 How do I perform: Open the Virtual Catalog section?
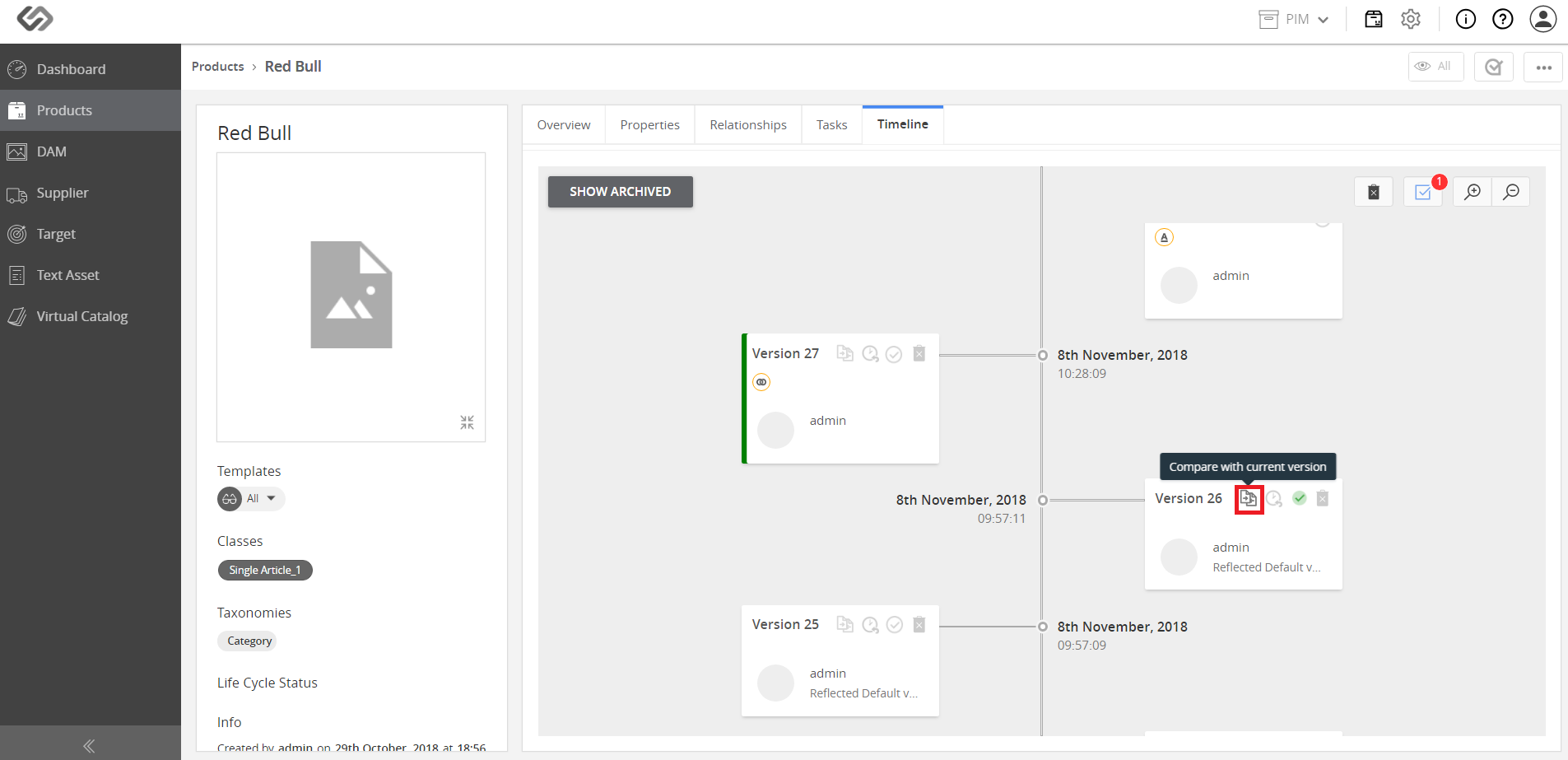(91, 316)
